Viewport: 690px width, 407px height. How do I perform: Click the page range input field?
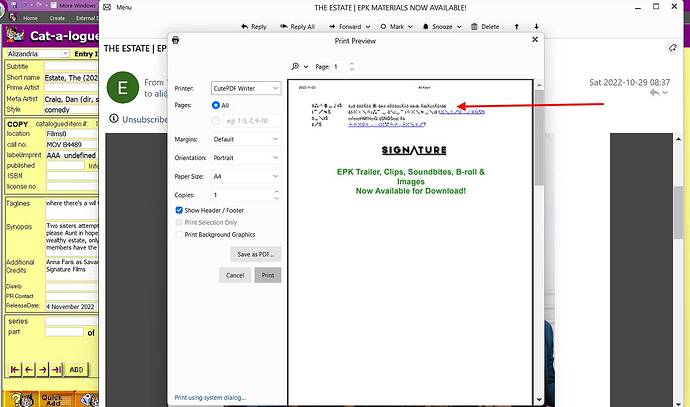pyautogui.click(x=252, y=121)
